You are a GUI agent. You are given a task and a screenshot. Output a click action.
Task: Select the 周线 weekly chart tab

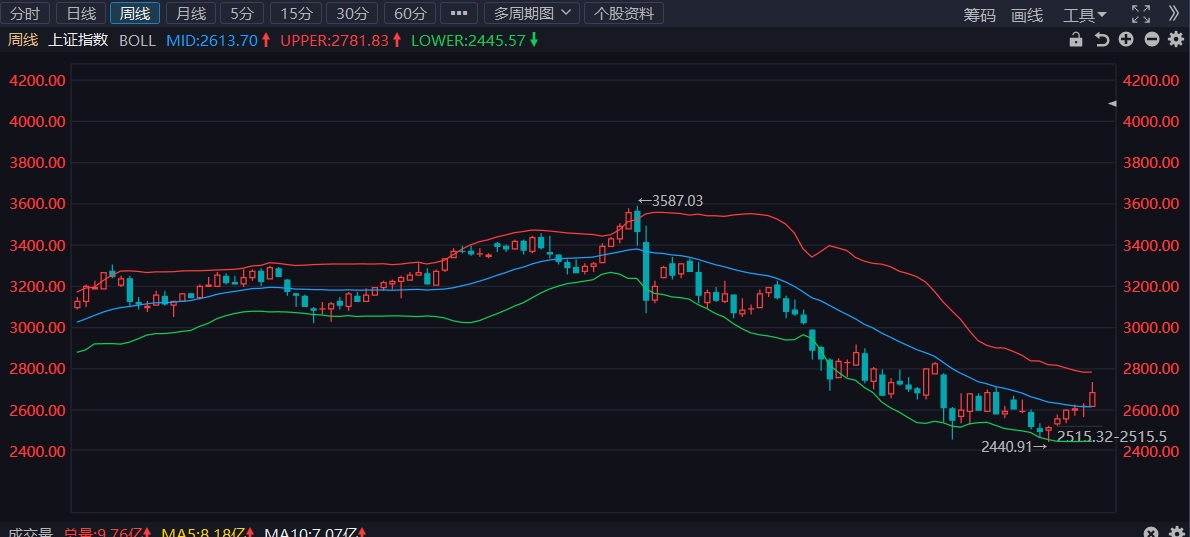[x=135, y=13]
